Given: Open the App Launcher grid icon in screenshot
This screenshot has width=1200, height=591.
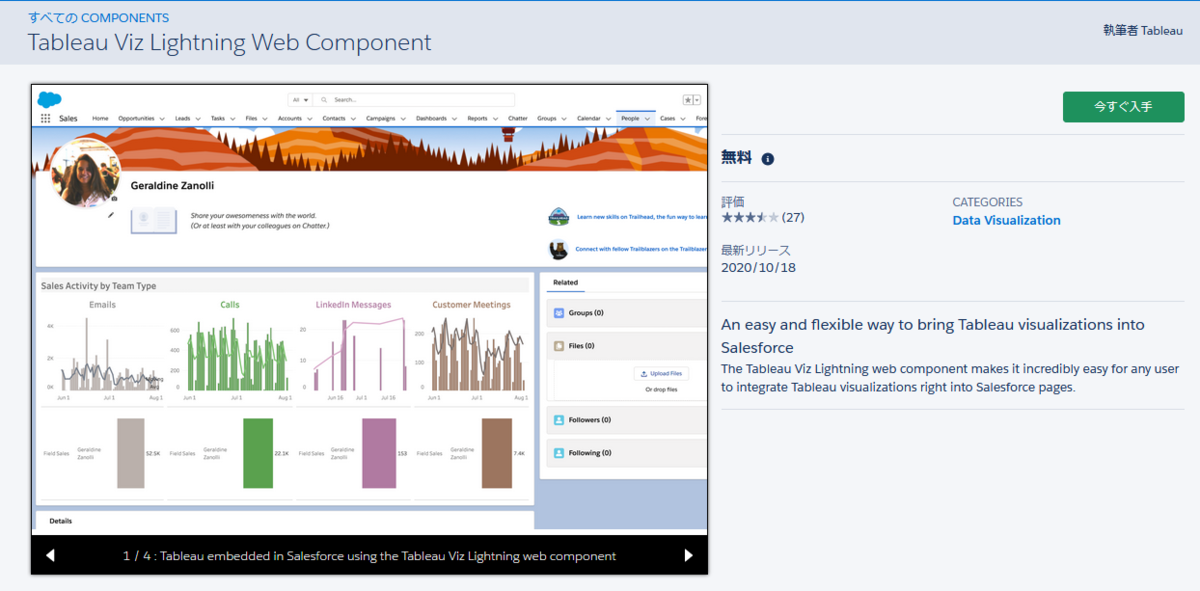Looking at the screenshot, I should (x=45, y=118).
